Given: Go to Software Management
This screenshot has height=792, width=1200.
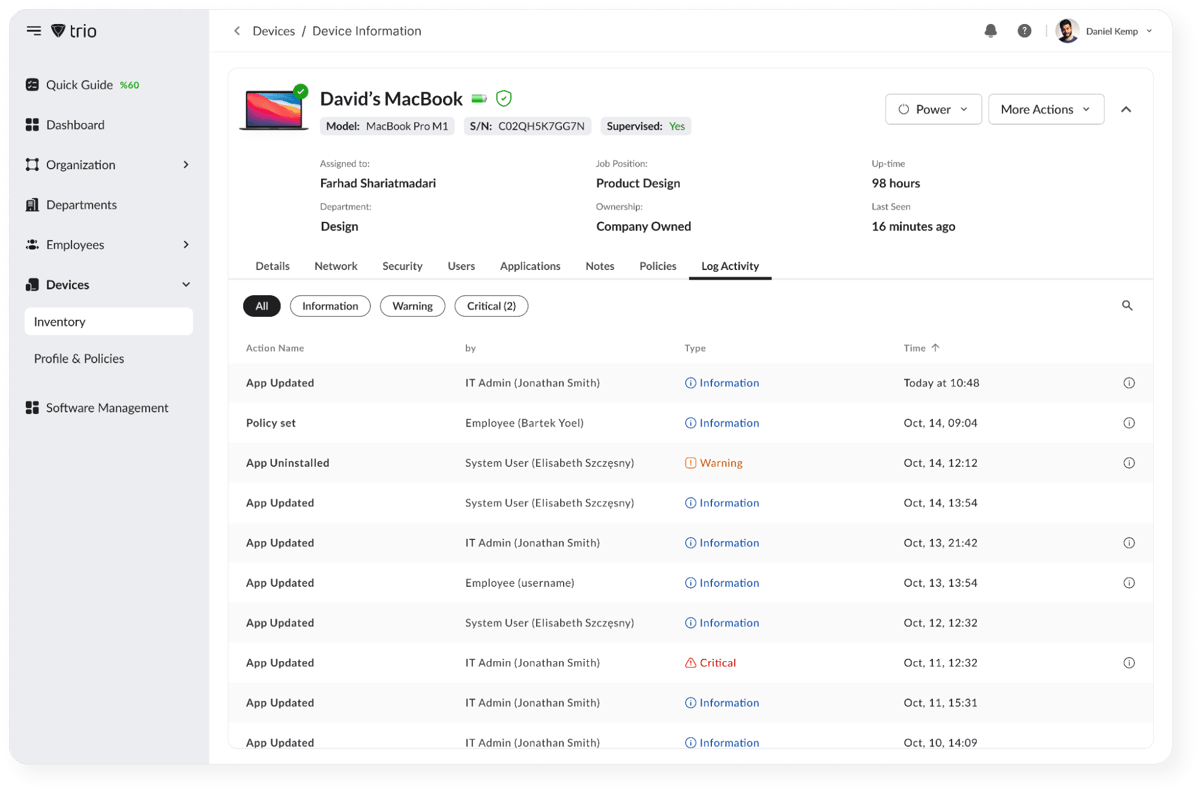Looking at the screenshot, I should [107, 408].
